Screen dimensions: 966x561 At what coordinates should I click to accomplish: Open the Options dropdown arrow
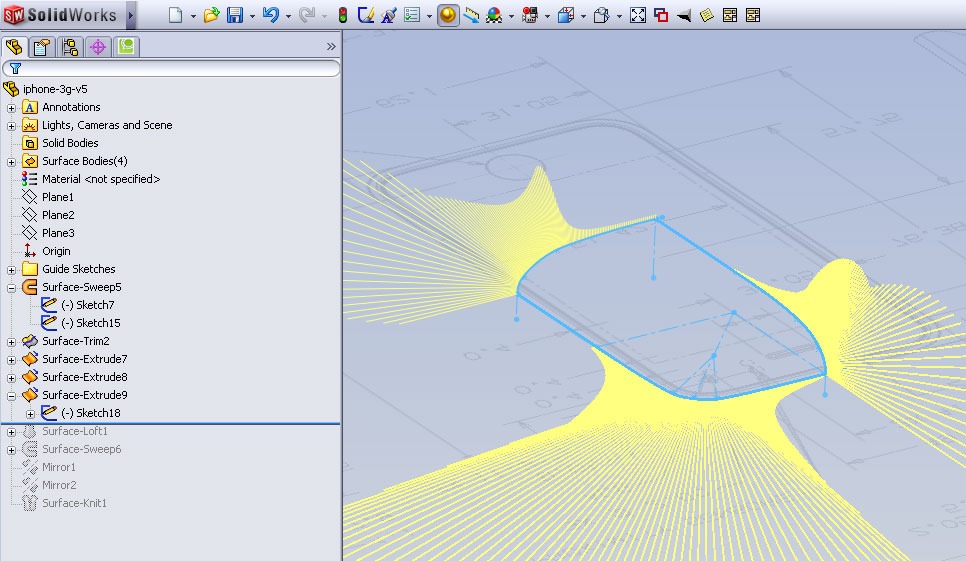point(429,16)
